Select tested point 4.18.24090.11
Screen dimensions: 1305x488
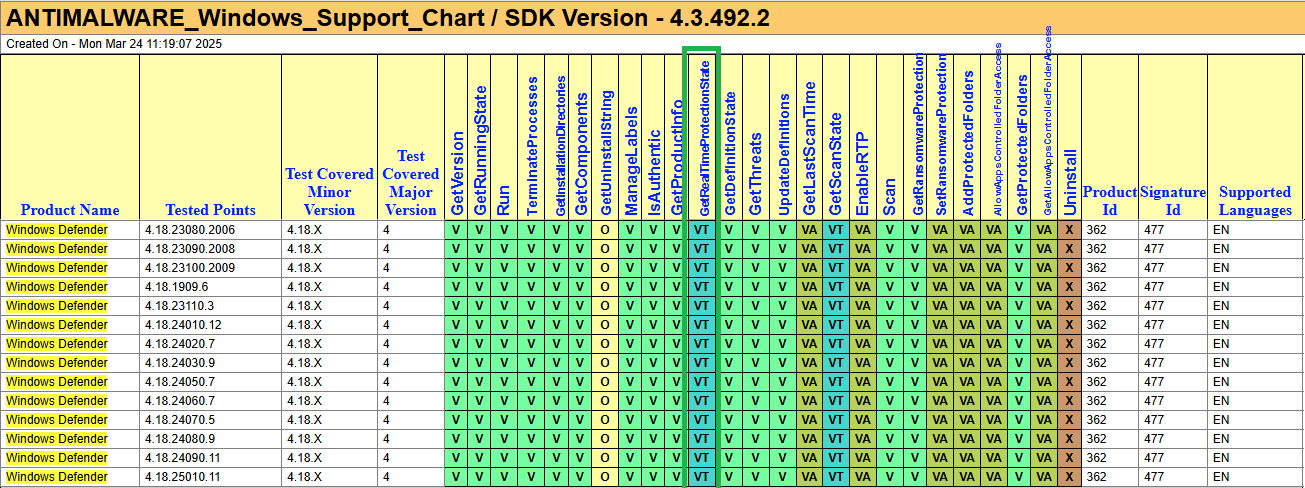tap(183, 458)
